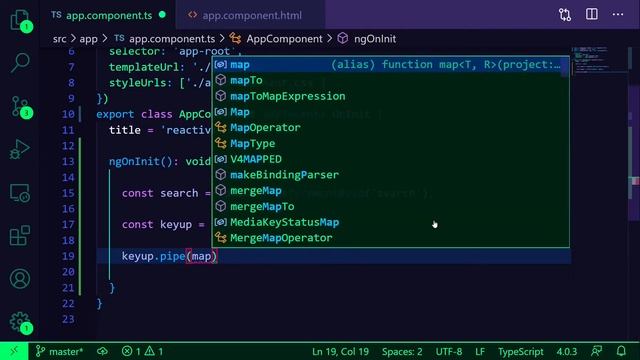Click 'const keyup' on line 17
Image resolution: width=640 pixels, height=360 pixels.
click(157, 224)
